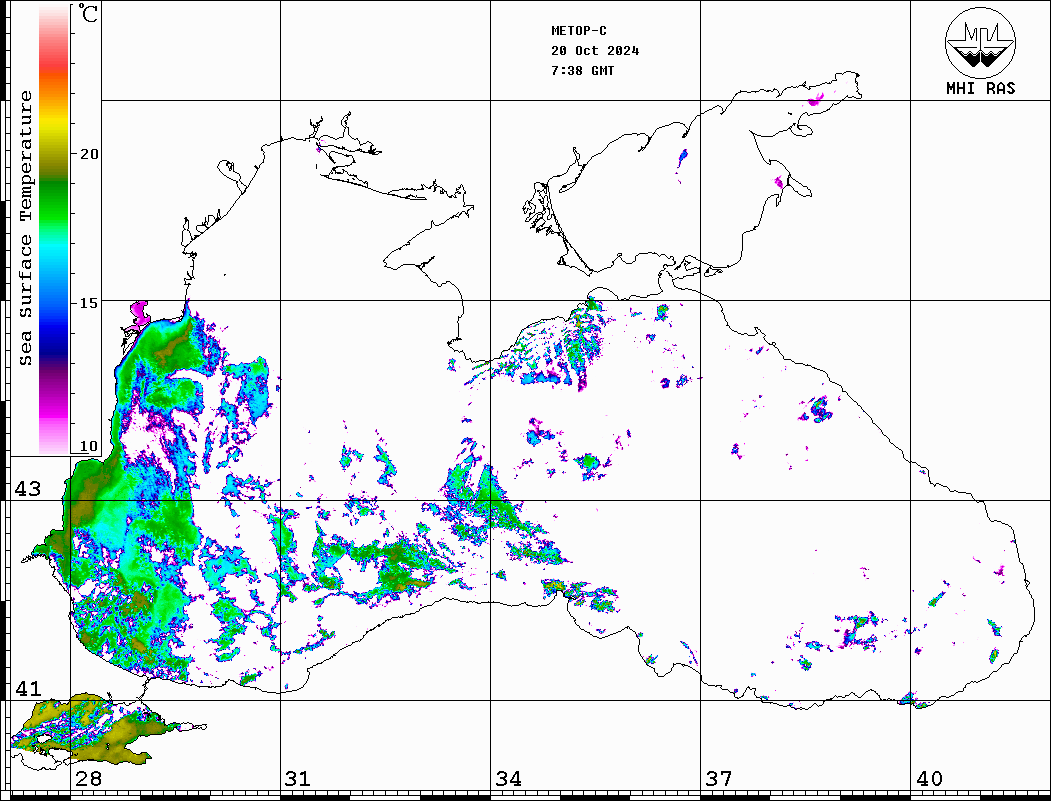Click the latitude label '43'
Viewport: 1051px width, 801px height.
pyautogui.click(x=28, y=489)
